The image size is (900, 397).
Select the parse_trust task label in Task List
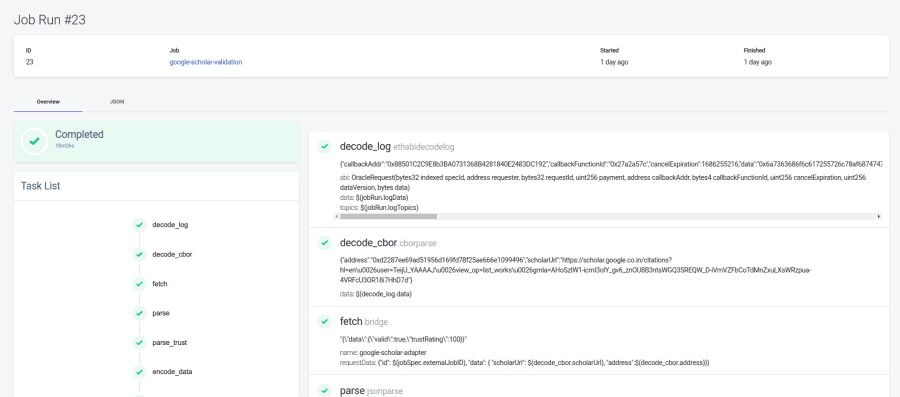169,342
